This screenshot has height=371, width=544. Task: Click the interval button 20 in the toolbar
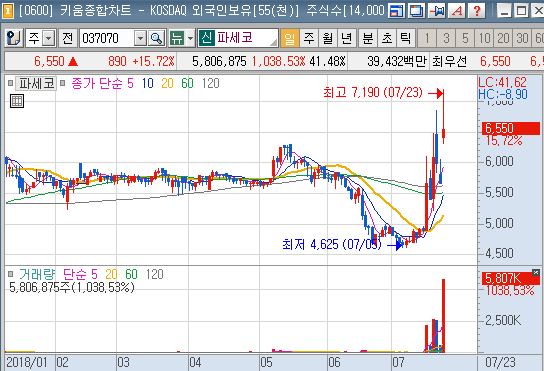503,38
